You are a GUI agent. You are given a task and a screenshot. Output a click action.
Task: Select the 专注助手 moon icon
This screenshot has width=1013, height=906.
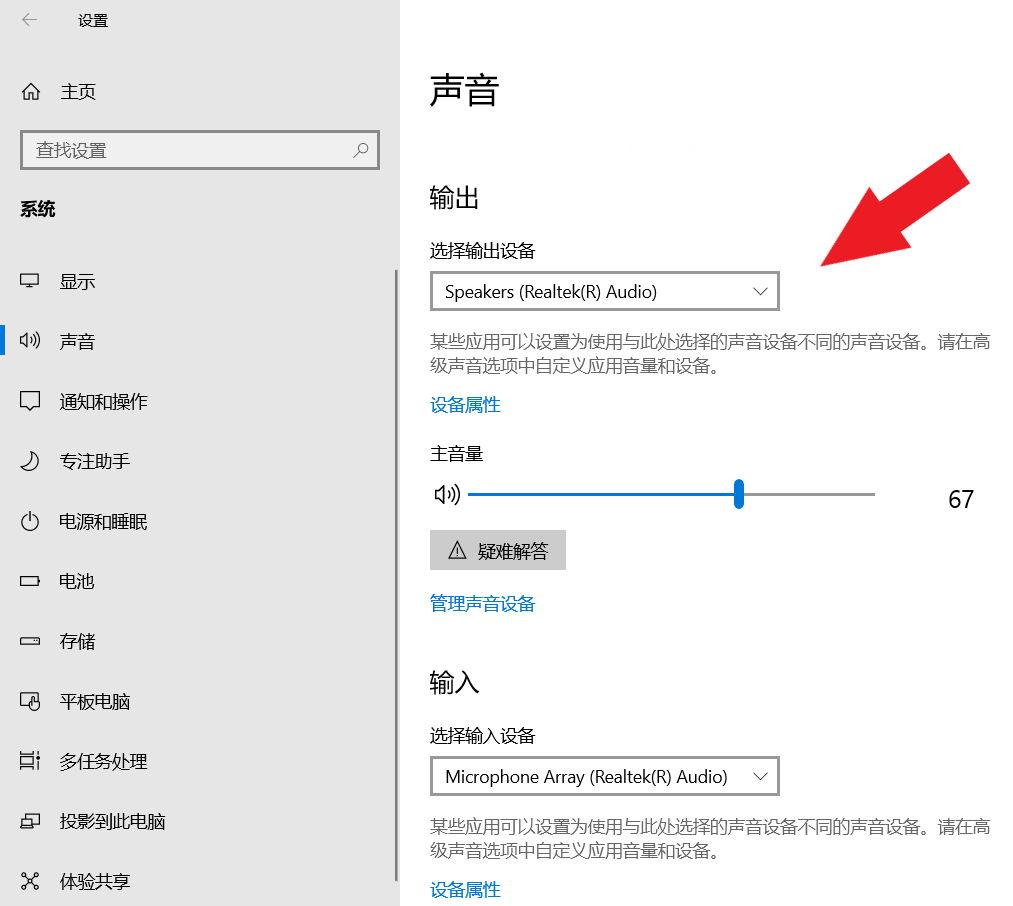click(30, 461)
